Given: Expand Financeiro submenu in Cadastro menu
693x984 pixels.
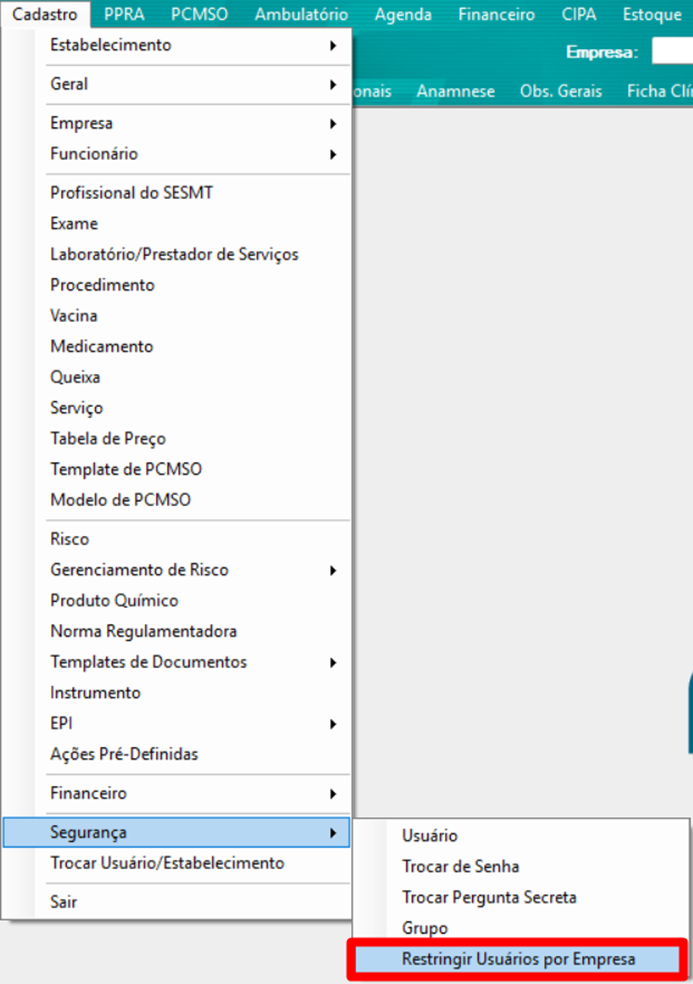Looking at the screenshot, I should pos(176,793).
